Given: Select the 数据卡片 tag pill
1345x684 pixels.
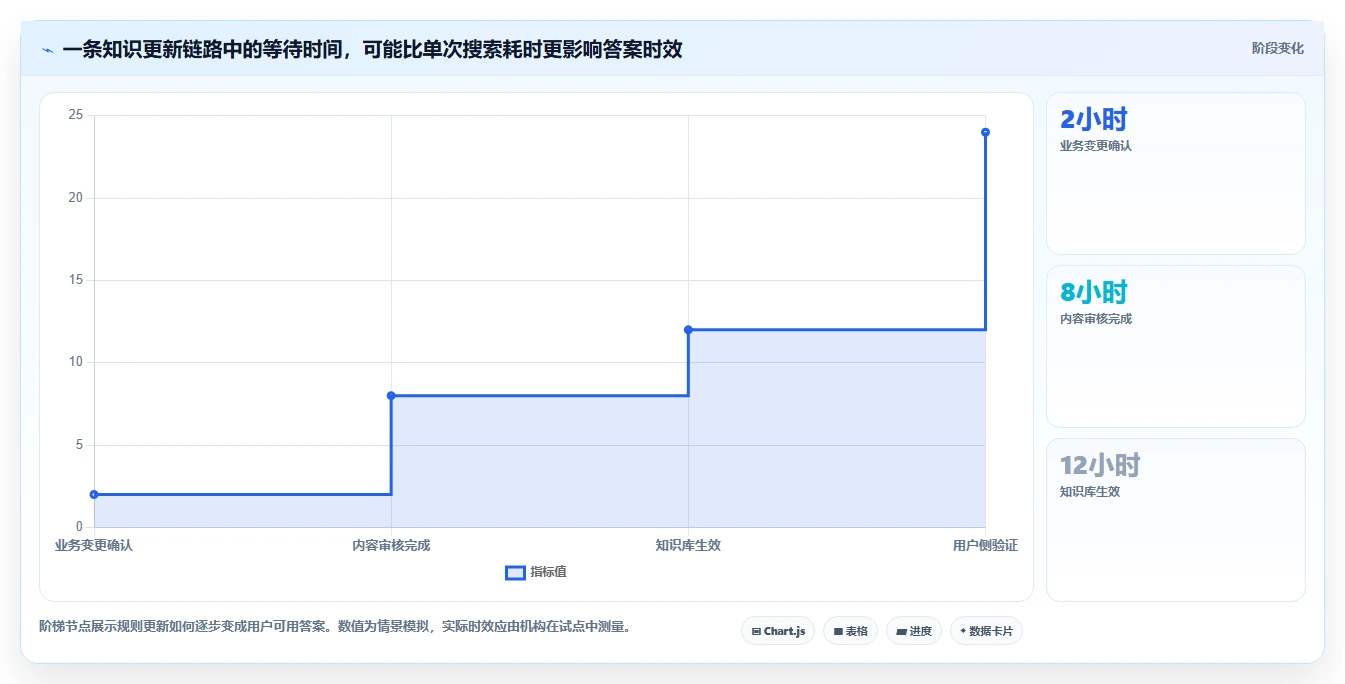Looking at the screenshot, I should (986, 631).
